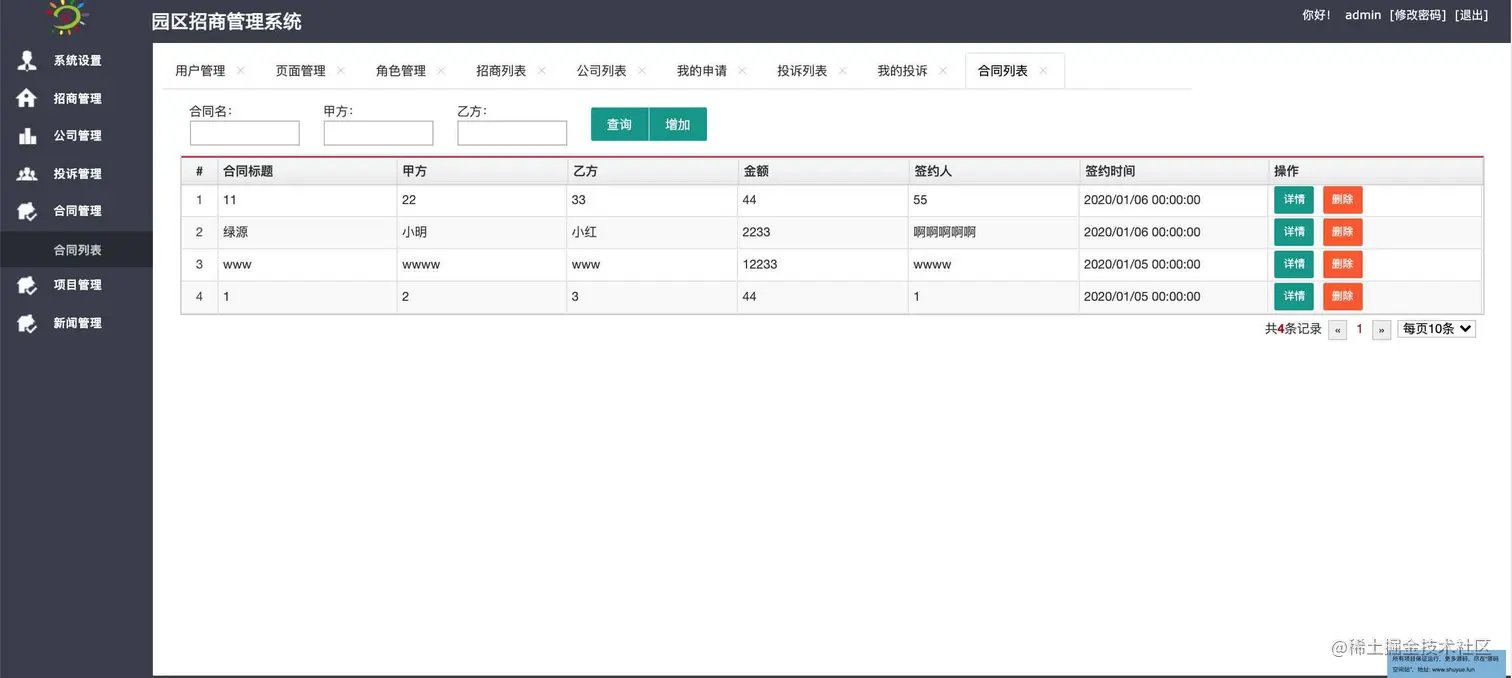This screenshot has width=1512, height=678.
Task: Click the 项目管理 sidebar icon
Action: [27, 285]
